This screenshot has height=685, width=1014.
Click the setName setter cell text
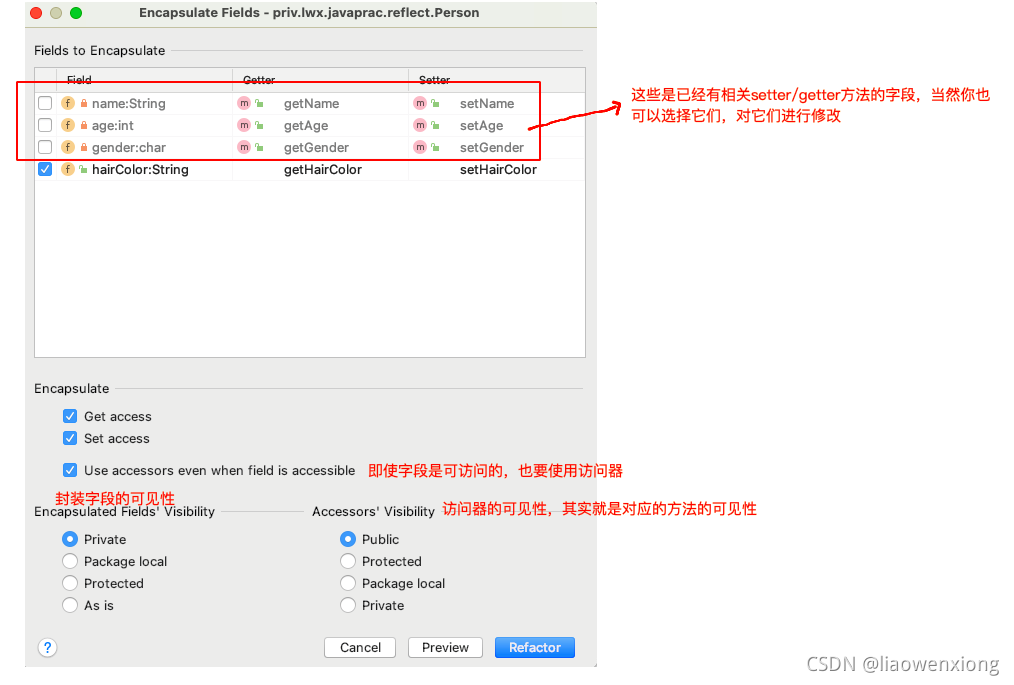tap(487, 103)
